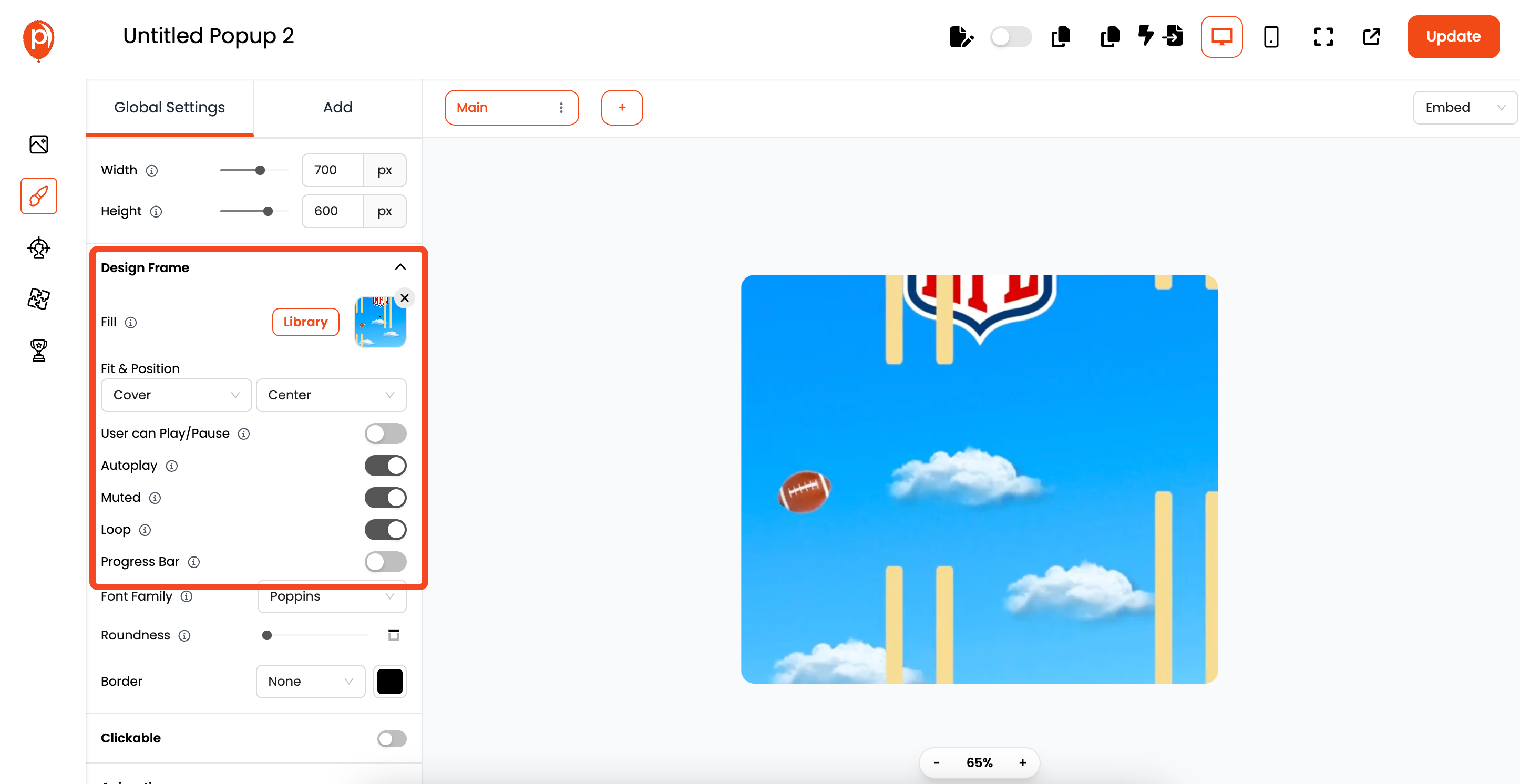Click the Untitled Popup 2 title
This screenshot has width=1520, height=784.
[x=208, y=36]
